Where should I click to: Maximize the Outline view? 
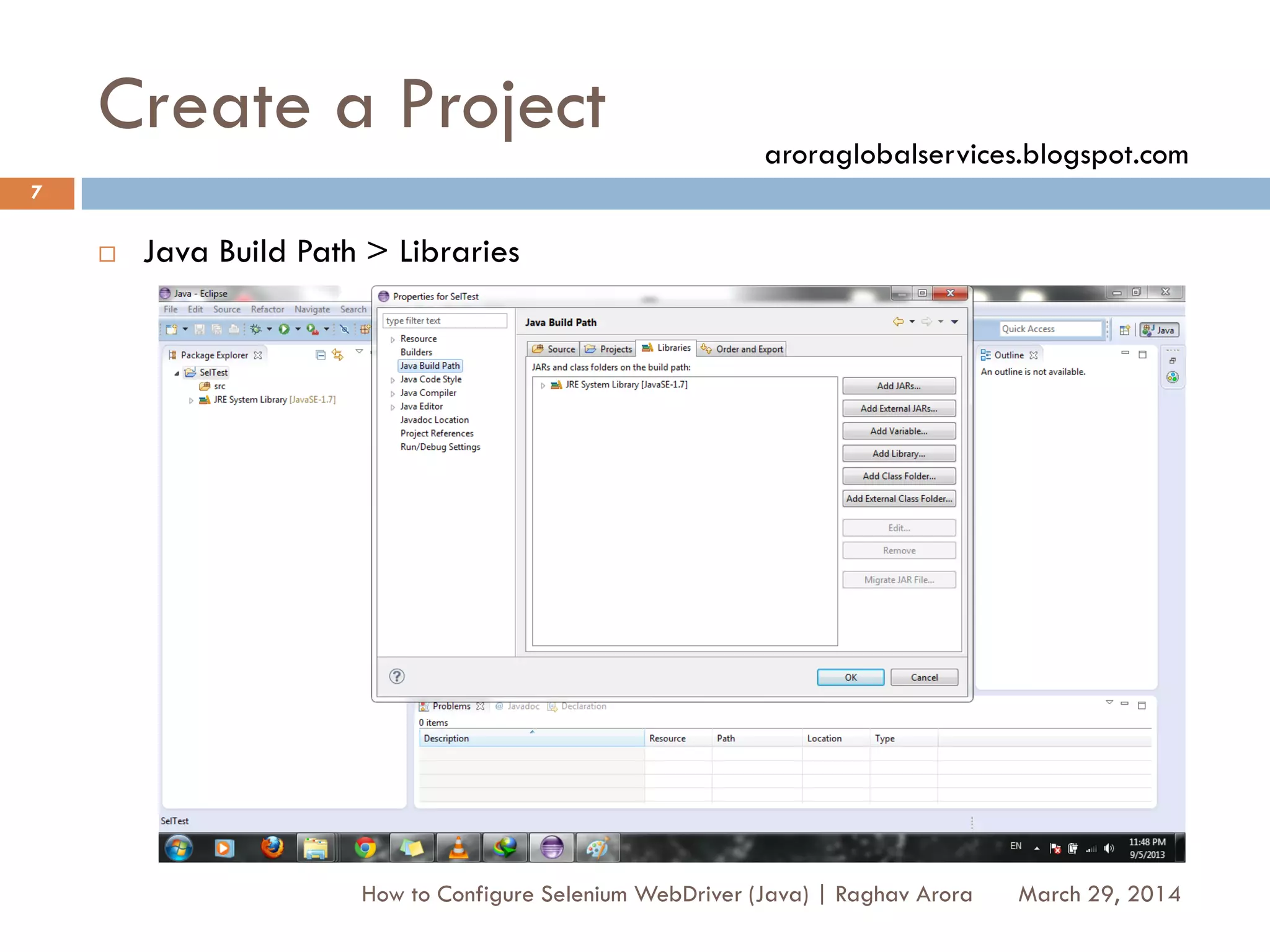pos(1142,355)
